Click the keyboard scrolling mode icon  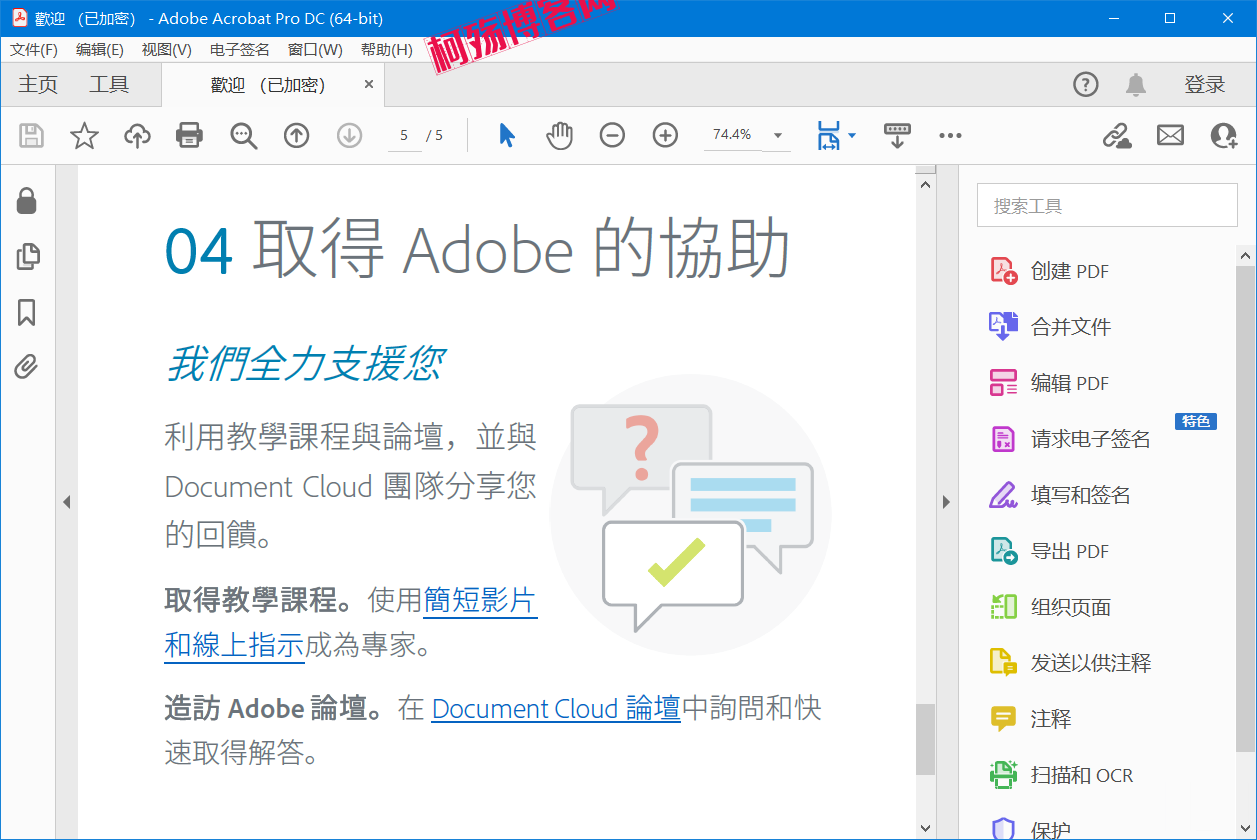point(897,135)
